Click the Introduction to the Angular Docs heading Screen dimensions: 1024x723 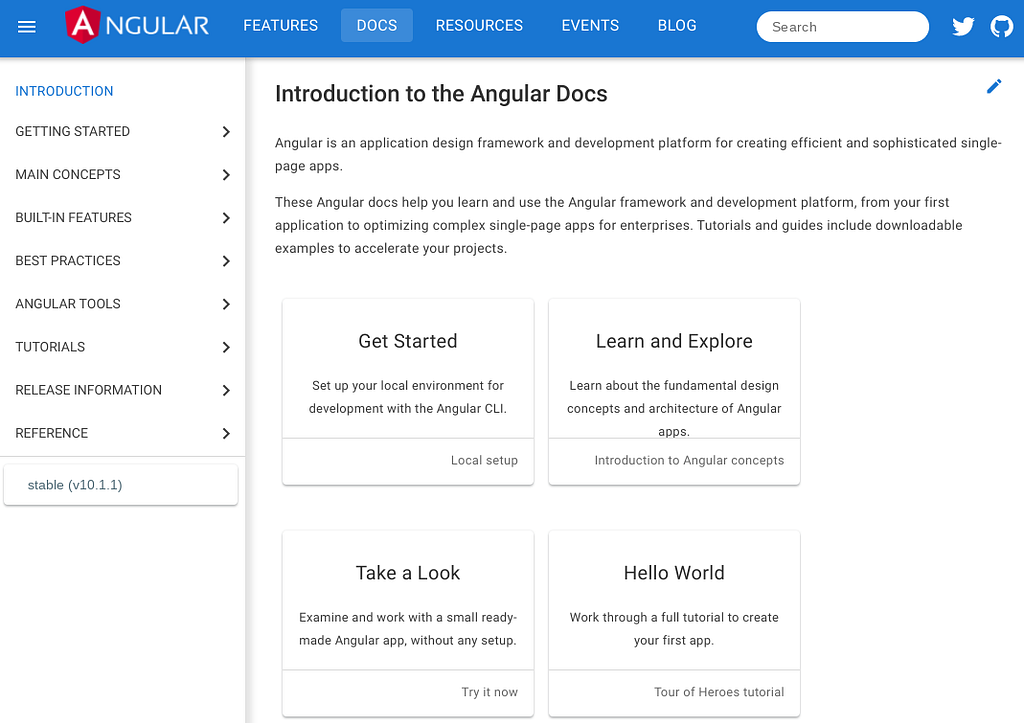pyautogui.click(x=441, y=94)
